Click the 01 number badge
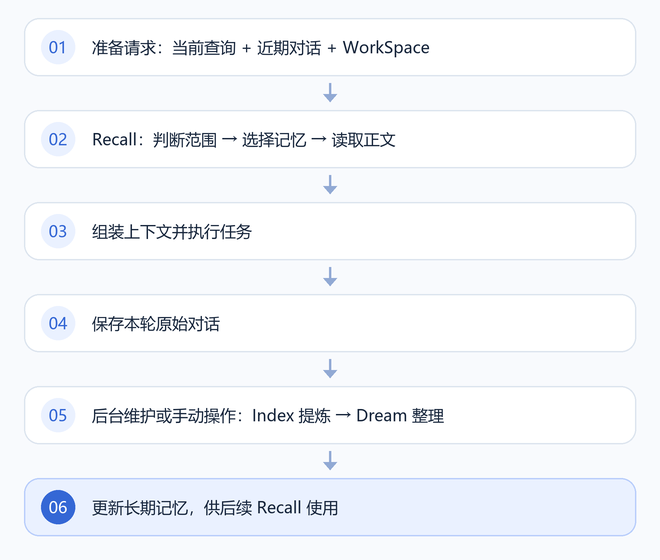This screenshot has width=660, height=560. coord(58,47)
